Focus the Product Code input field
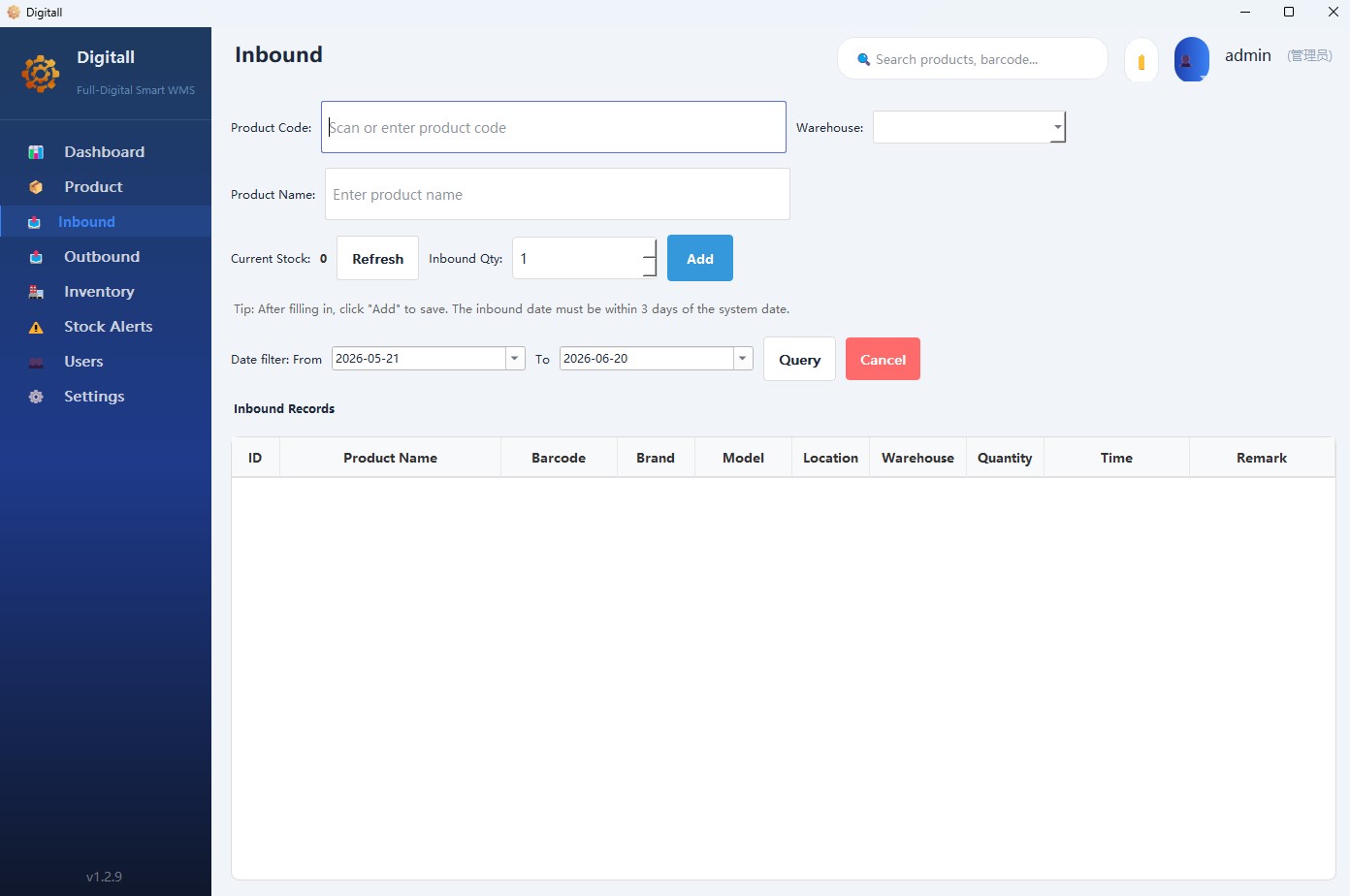Image resolution: width=1350 pixels, height=896 pixels. pyautogui.click(x=554, y=127)
